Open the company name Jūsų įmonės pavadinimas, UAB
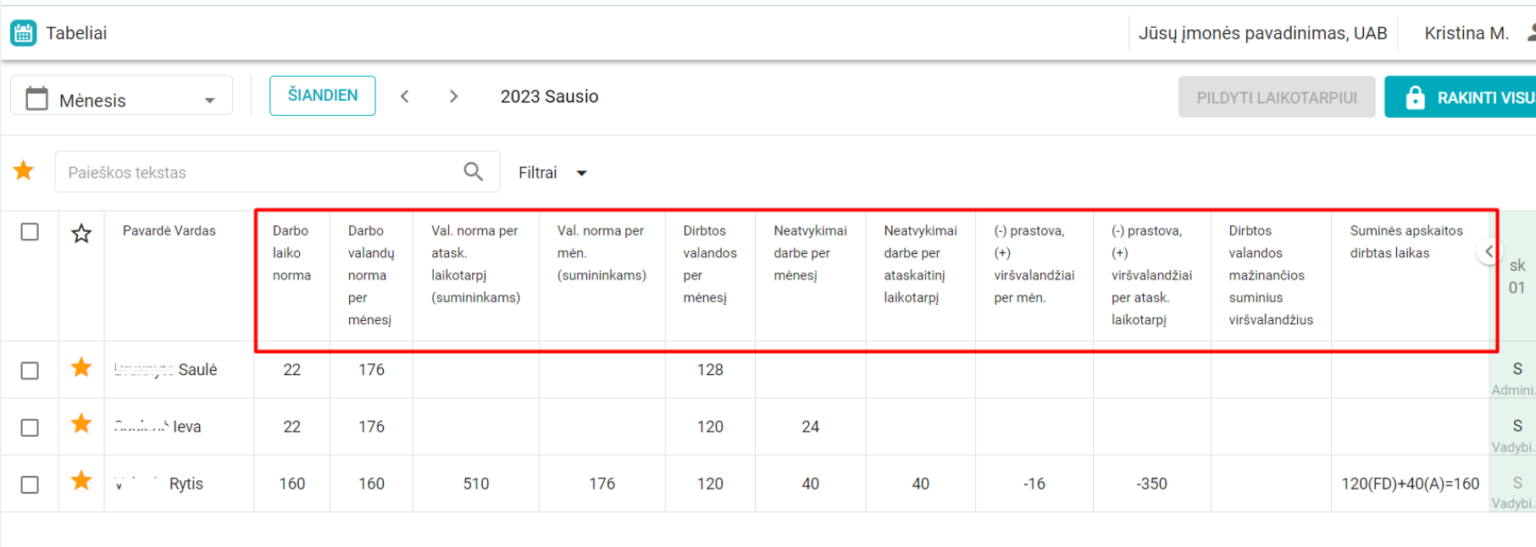The image size is (1536, 547). [x=1262, y=33]
